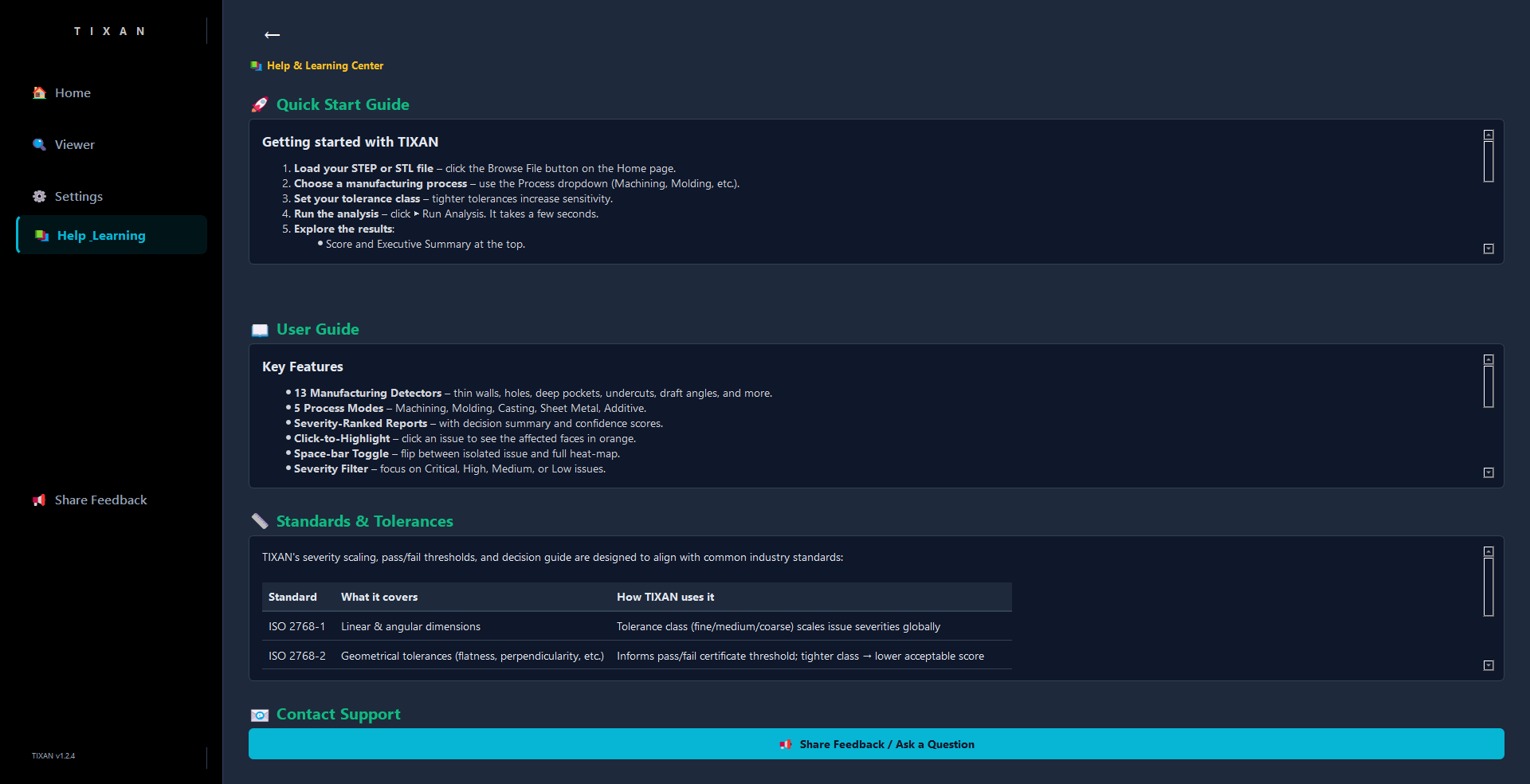Click 'Load your STEP or STL file' step
This screenshot has width=1530, height=784.
click(x=363, y=169)
